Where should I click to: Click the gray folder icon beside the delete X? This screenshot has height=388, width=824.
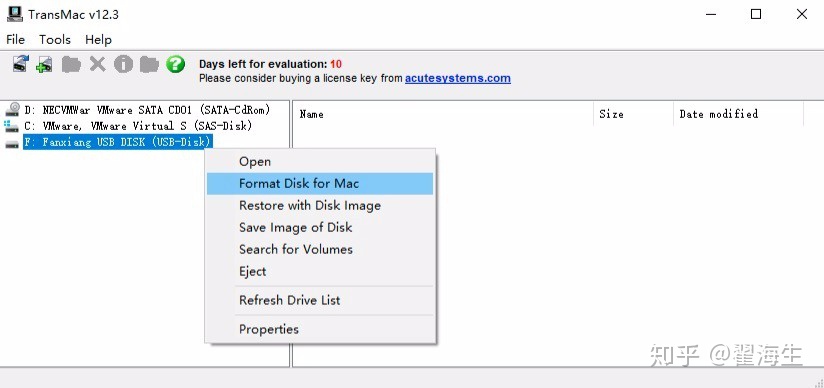point(71,65)
